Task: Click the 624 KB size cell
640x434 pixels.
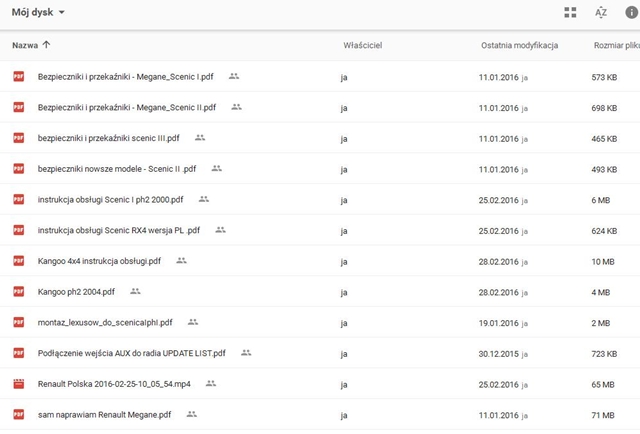Action: (x=604, y=231)
